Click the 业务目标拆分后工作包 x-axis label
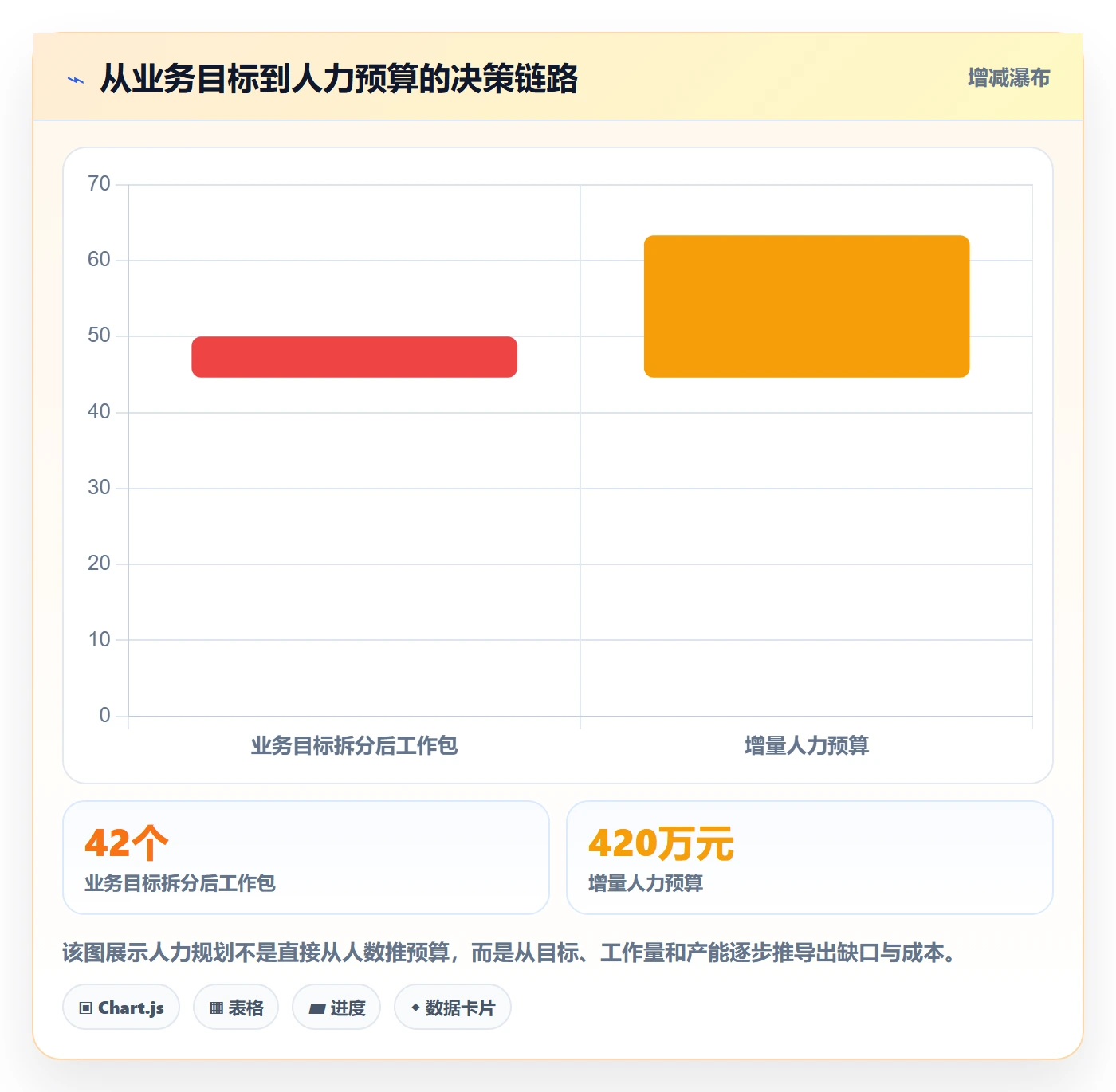Screen dimensions: 1116x1092 (x=355, y=745)
